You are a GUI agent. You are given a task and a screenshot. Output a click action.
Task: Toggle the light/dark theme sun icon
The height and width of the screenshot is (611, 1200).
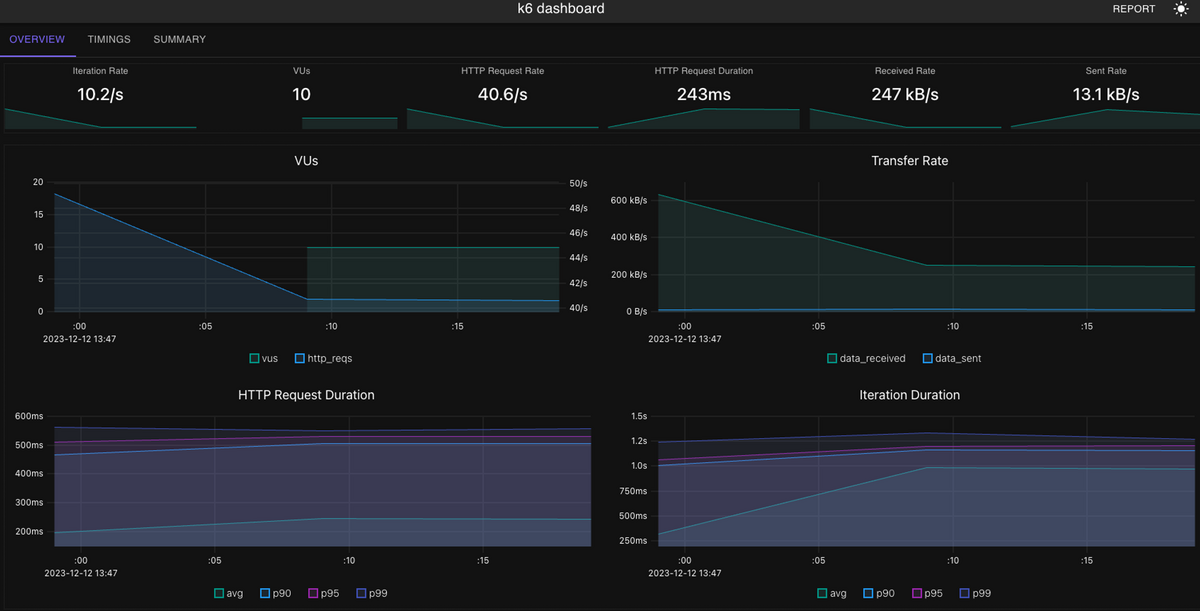1181,9
